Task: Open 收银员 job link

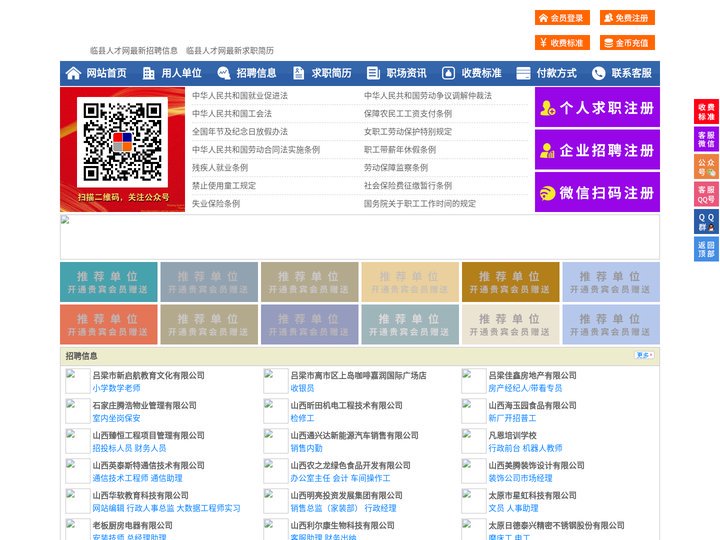Action: point(302,388)
